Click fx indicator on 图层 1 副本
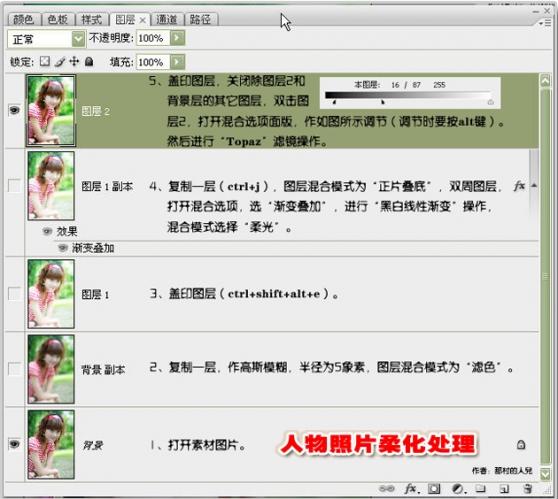This screenshot has height=499, width=558. coord(520,185)
